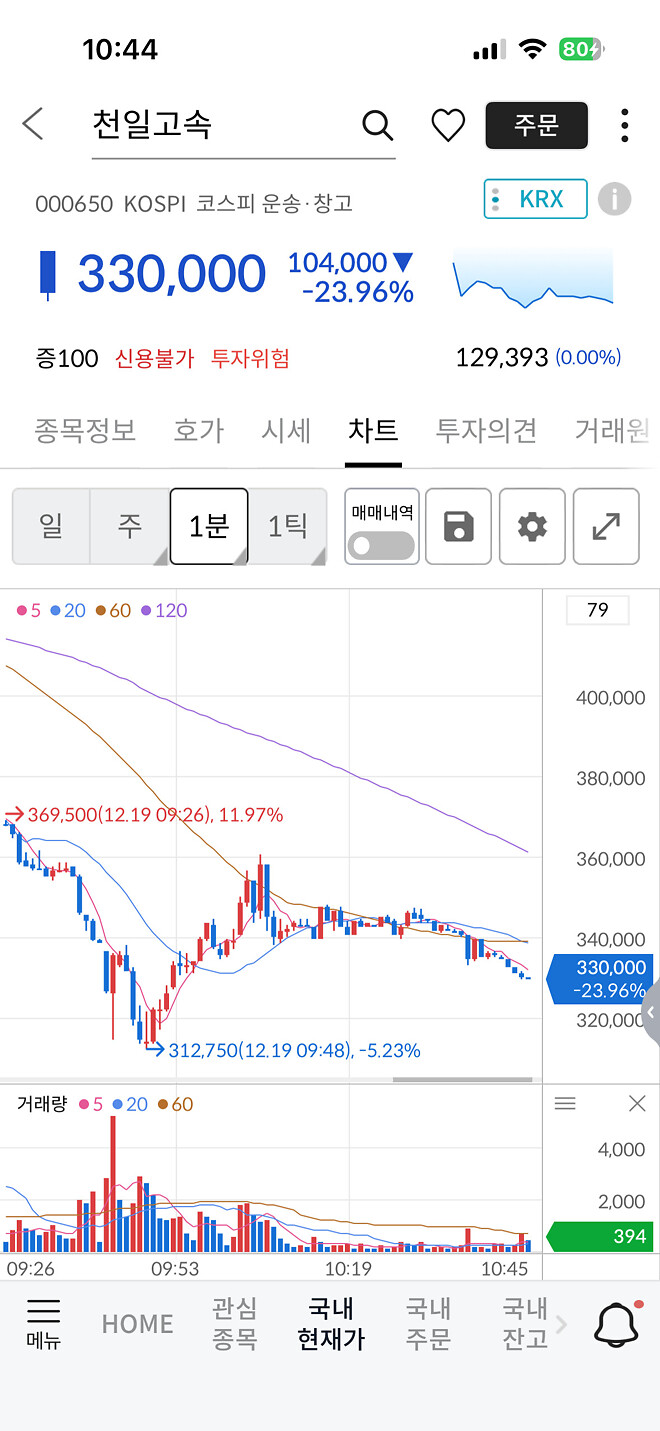Expand chart to fullscreen
Image resolution: width=660 pixels, height=1431 pixels.
(606, 526)
